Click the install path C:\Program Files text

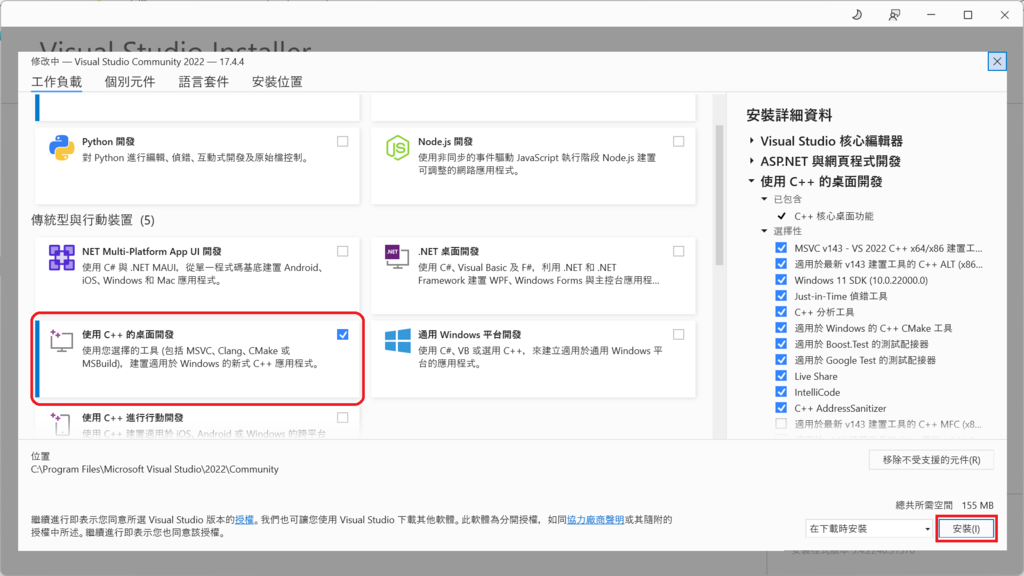[155, 469]
